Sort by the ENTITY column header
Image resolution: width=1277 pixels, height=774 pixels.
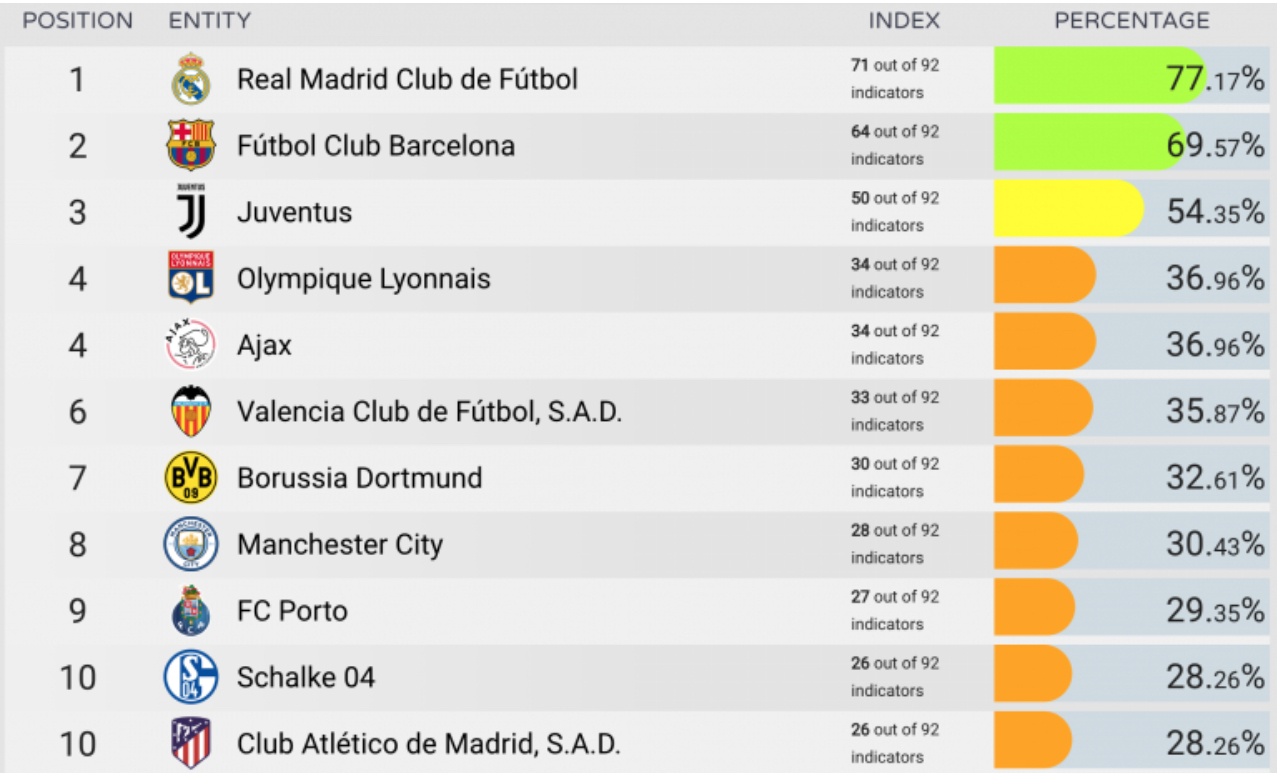point(209,21)
